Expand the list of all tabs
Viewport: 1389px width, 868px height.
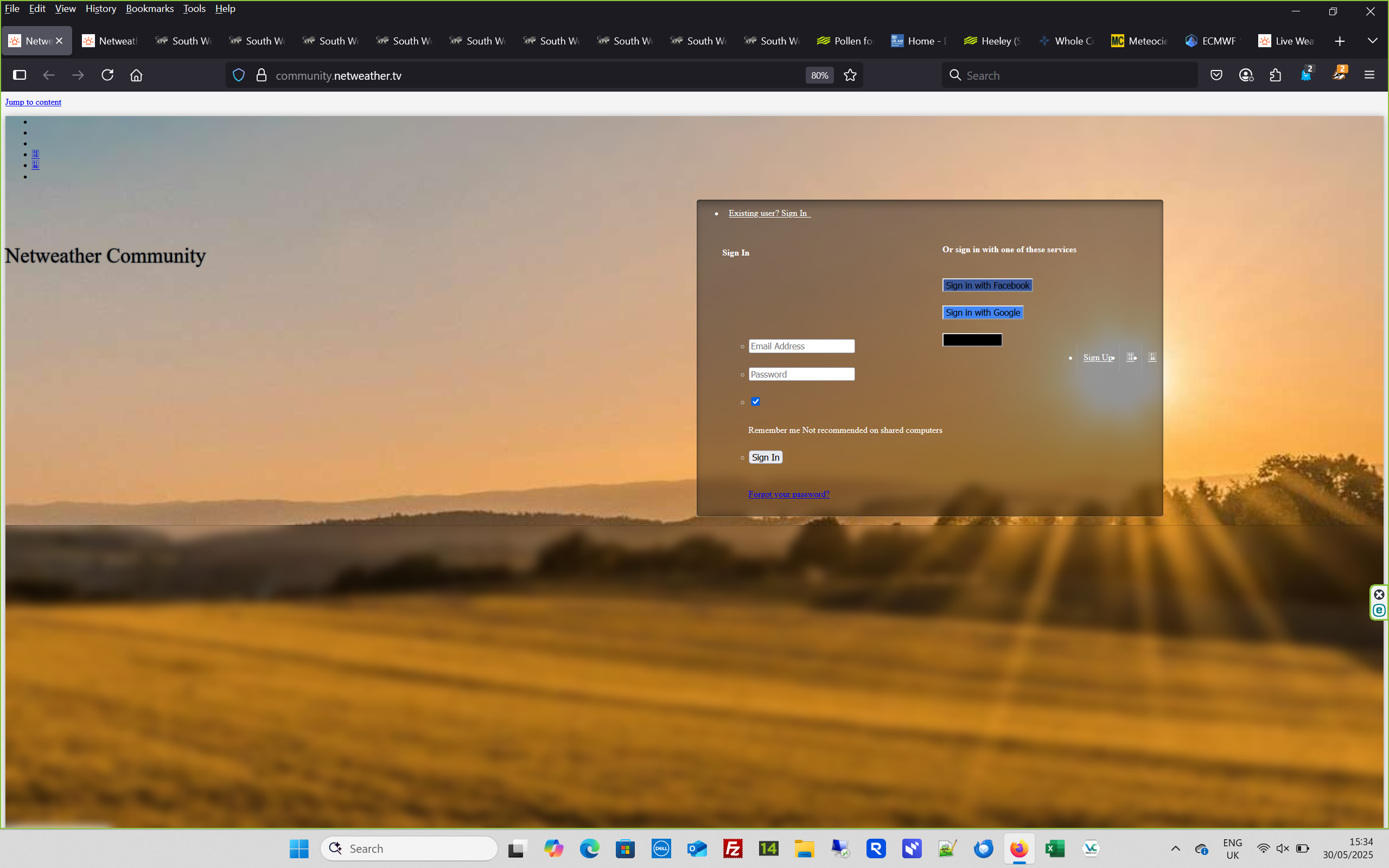click(x=1372, y=41)
